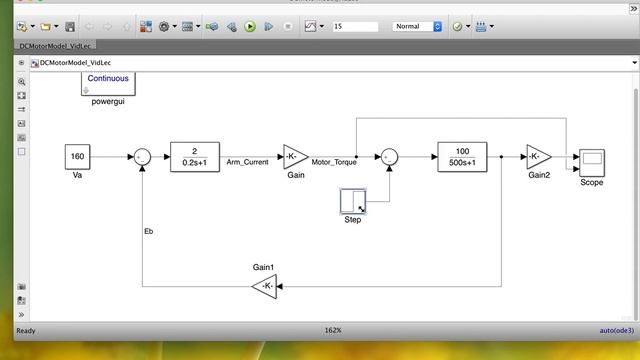Image resolution: width=640 pixels, height=360 pixels.
Task: Expand the Model Explorer dropdown arrow
Action: pyautogui.click(x=198, y=27)
